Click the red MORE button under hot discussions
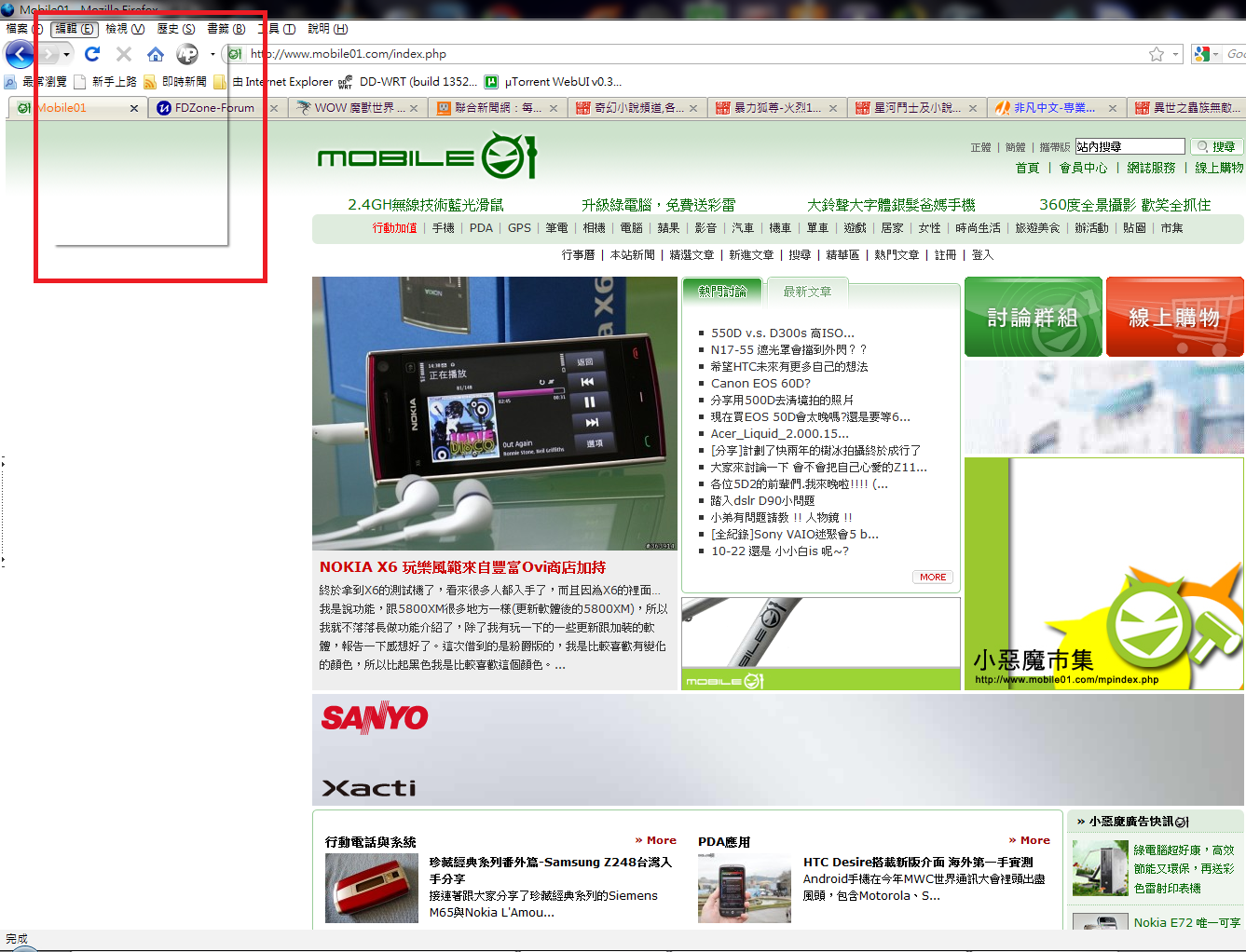This screenshot has width=1246, height=952. click(932, 577)
